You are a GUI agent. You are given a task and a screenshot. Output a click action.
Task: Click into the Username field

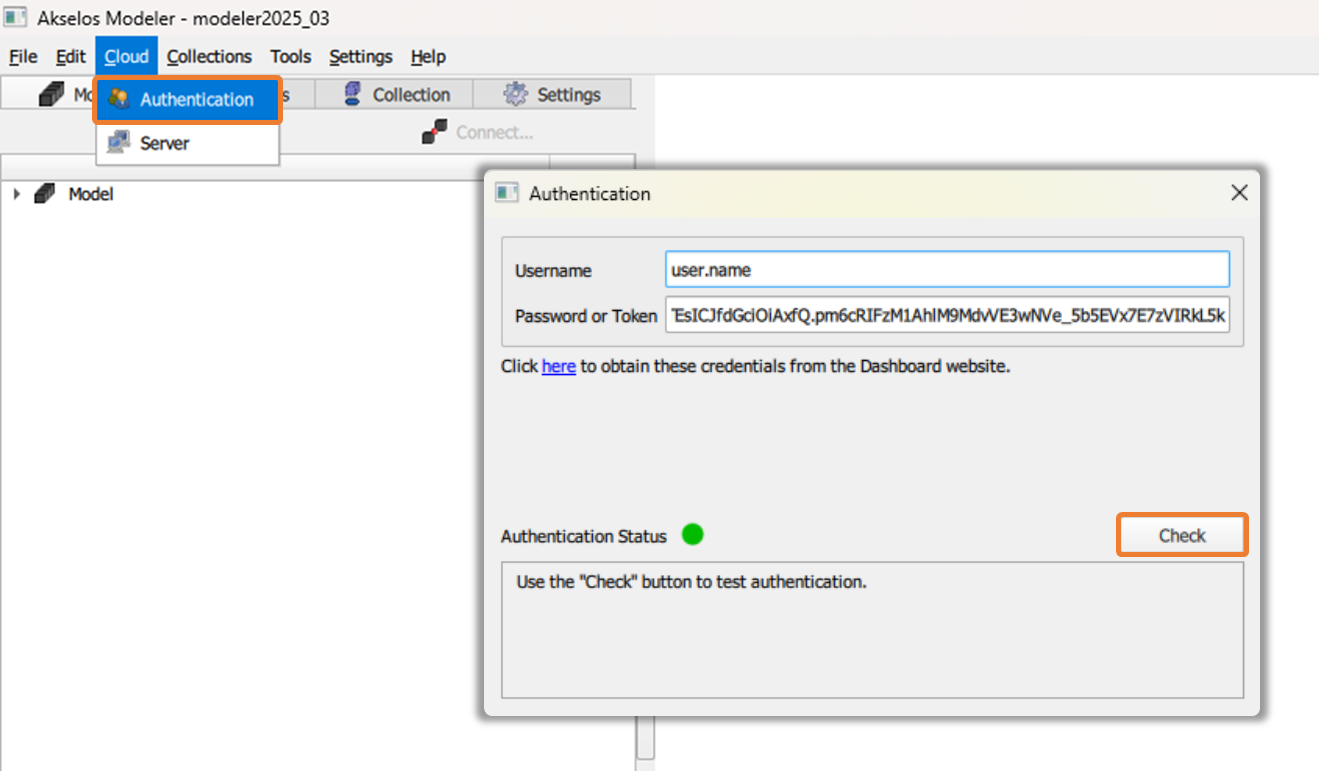coord(947,270)
